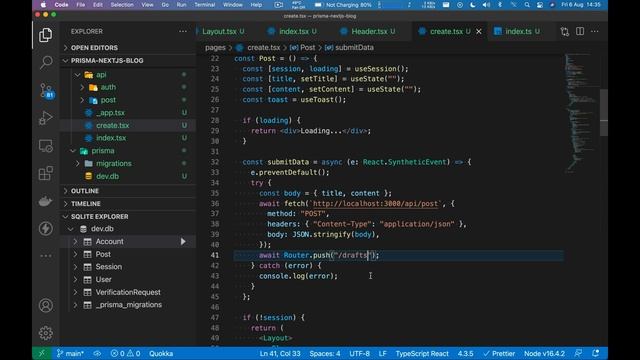
Task: Open the Extensions view
Action: coord(45,173)
